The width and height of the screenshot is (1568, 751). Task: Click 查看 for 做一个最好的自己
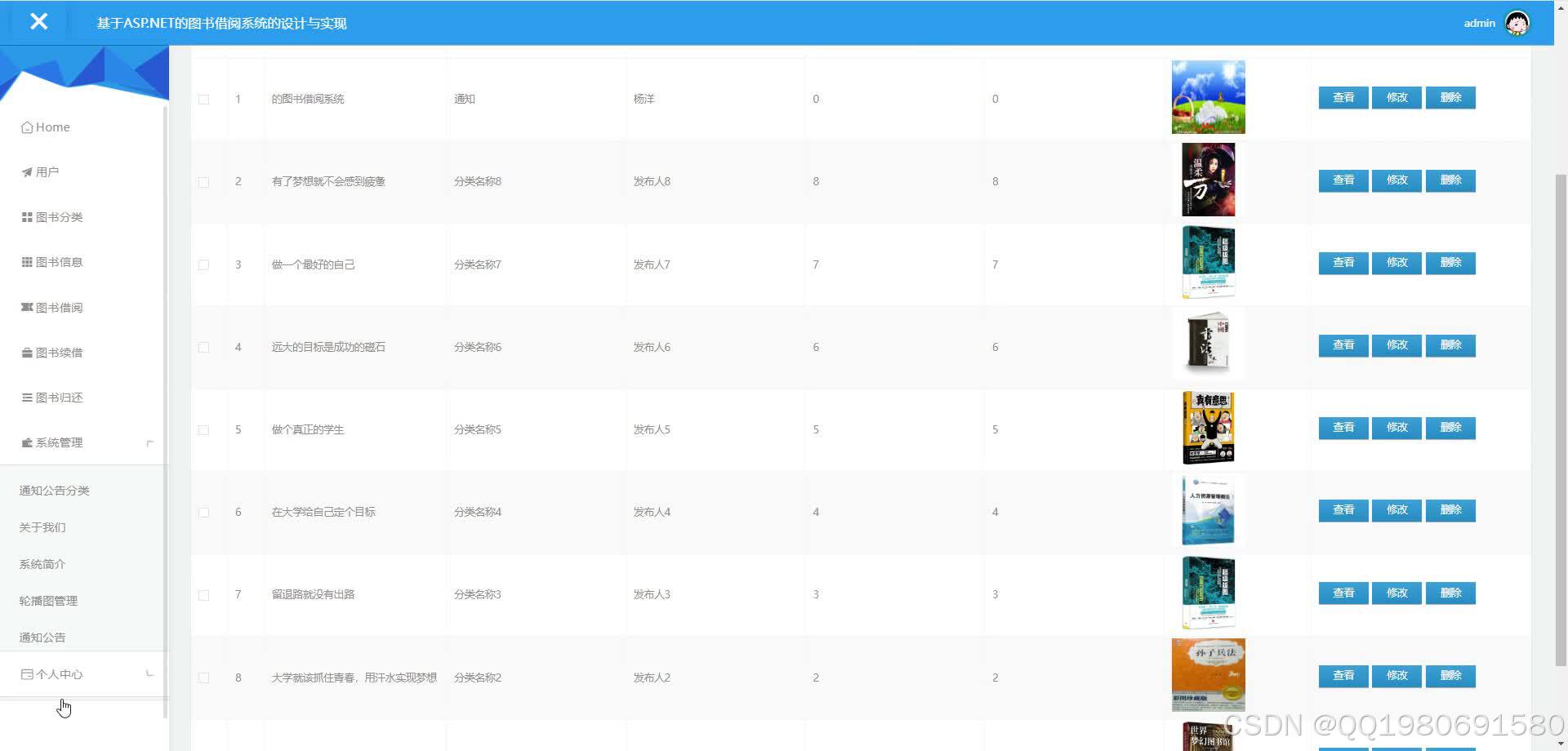1343,263
